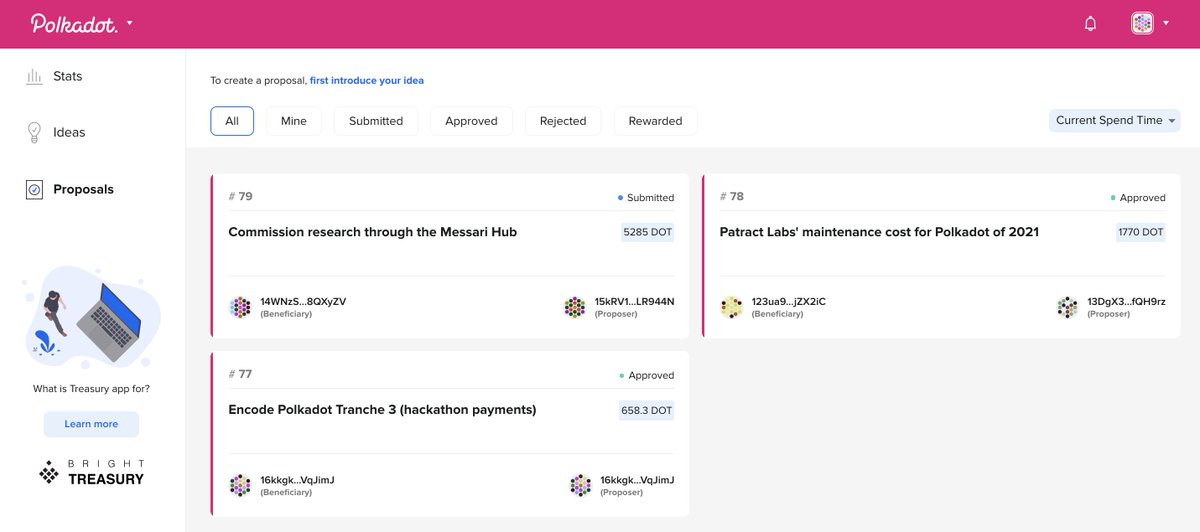Select the Rewarded filter tab

click(x=655, y=121)
